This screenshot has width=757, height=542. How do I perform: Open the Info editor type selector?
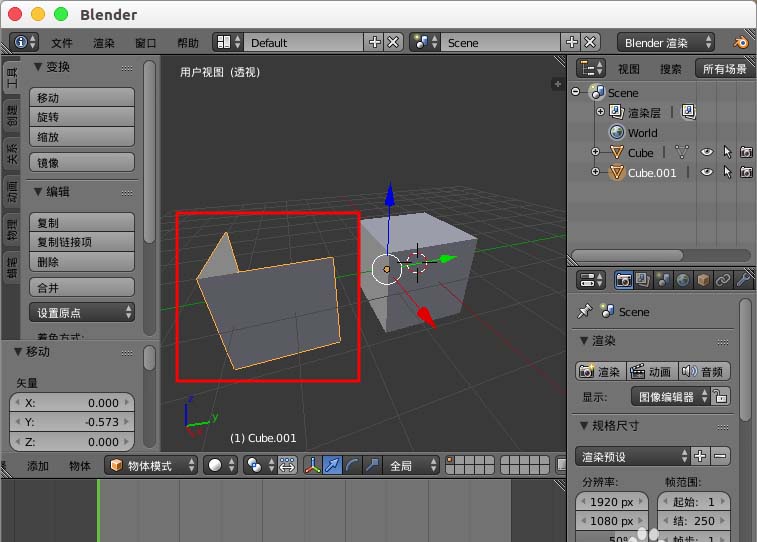tap(25, 42)
